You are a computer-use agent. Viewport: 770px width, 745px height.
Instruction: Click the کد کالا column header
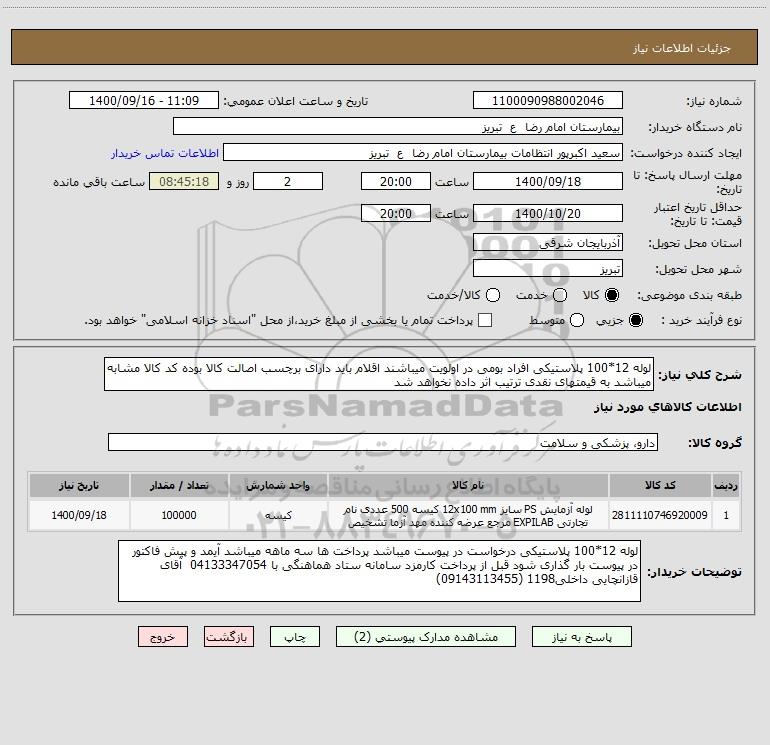point(660,485)
